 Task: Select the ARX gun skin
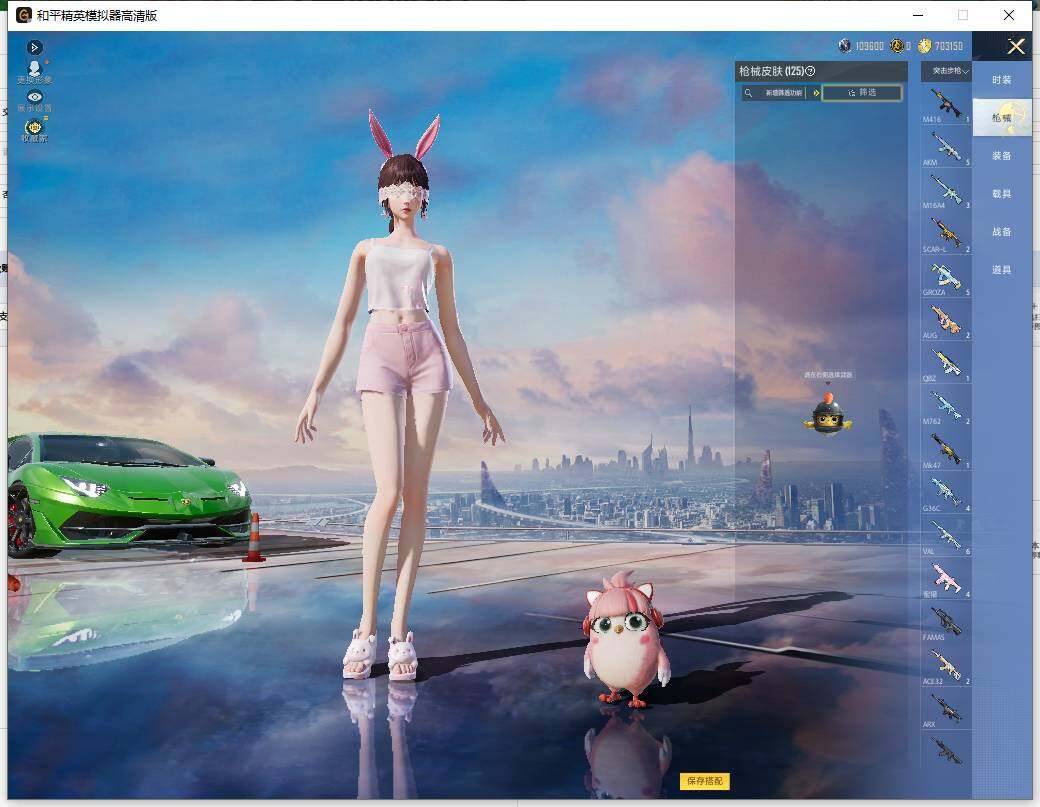click(x=946, y=708)
